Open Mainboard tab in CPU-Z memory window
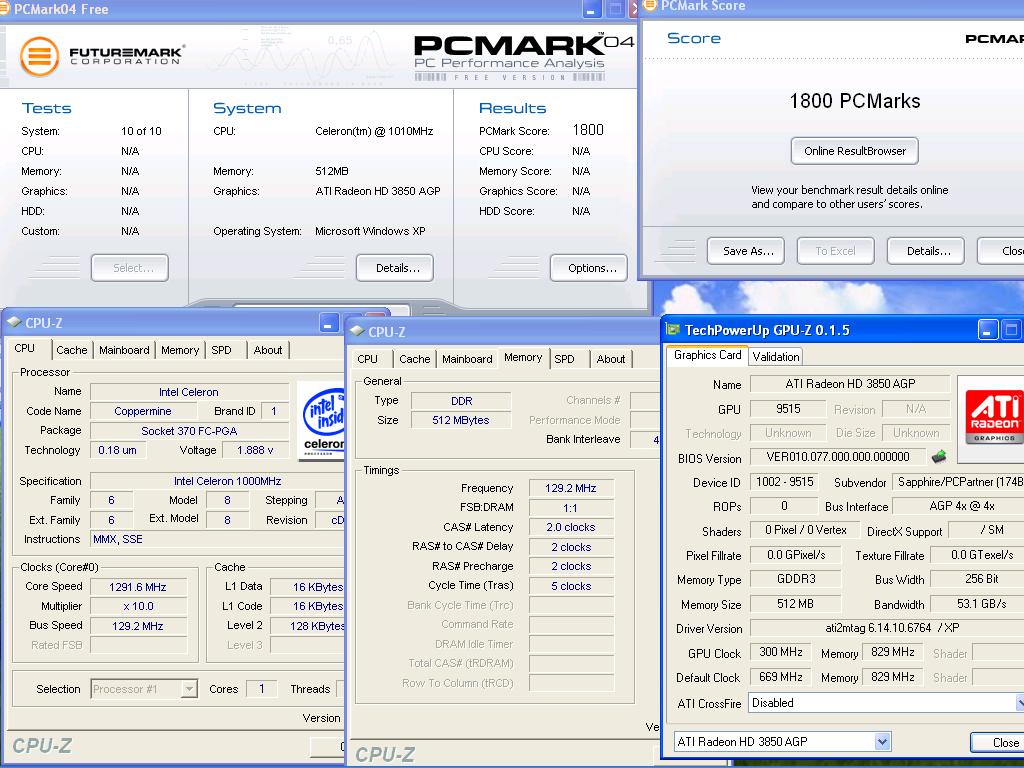 pos(467,359)
